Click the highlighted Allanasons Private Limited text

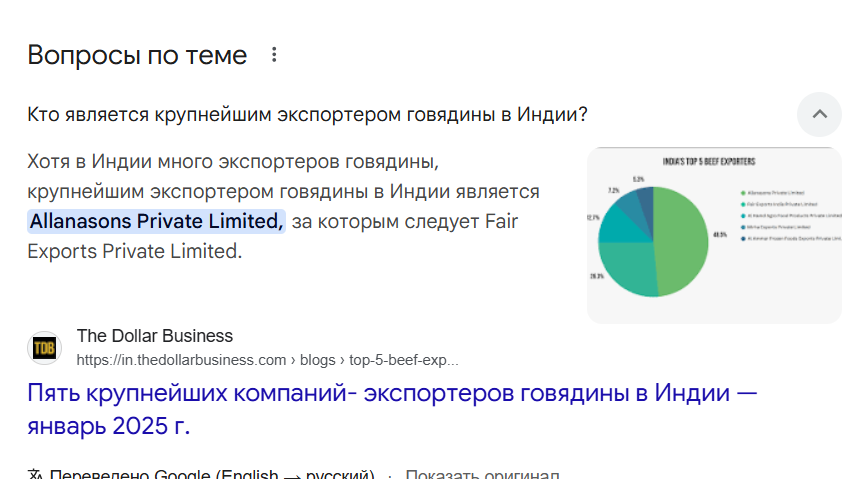click(x=156, y=221)
